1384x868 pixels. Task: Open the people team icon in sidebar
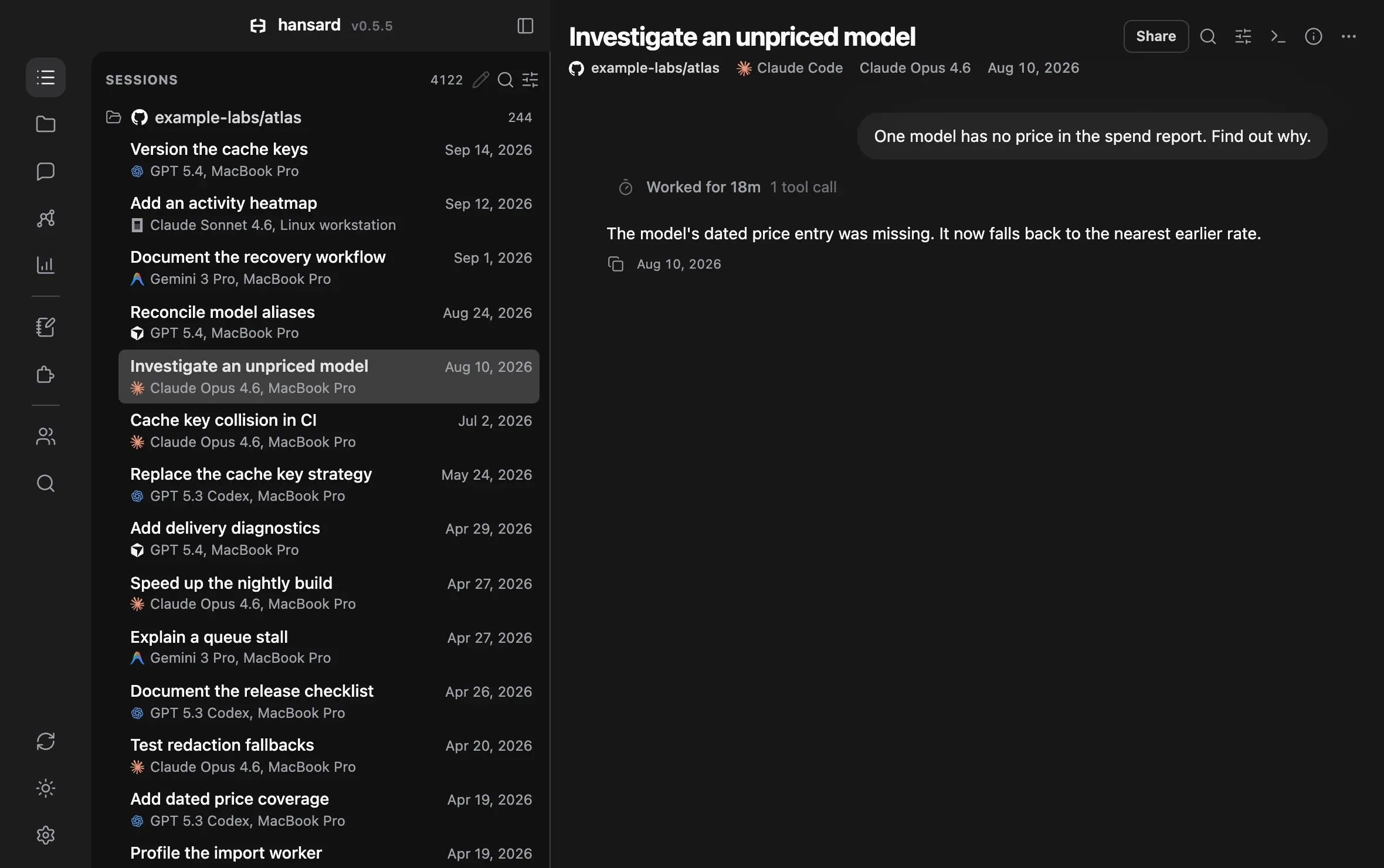point(46,436)
